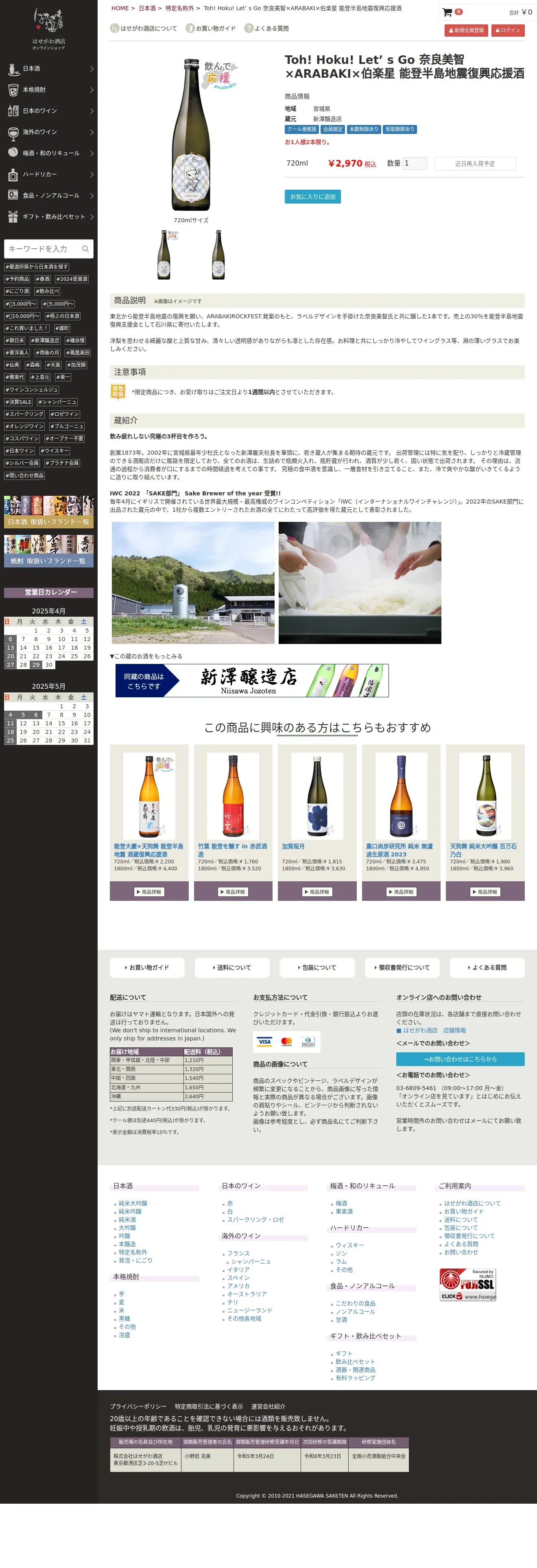
Task: Click the 送料について footer tab
Action: coord(232,968)
